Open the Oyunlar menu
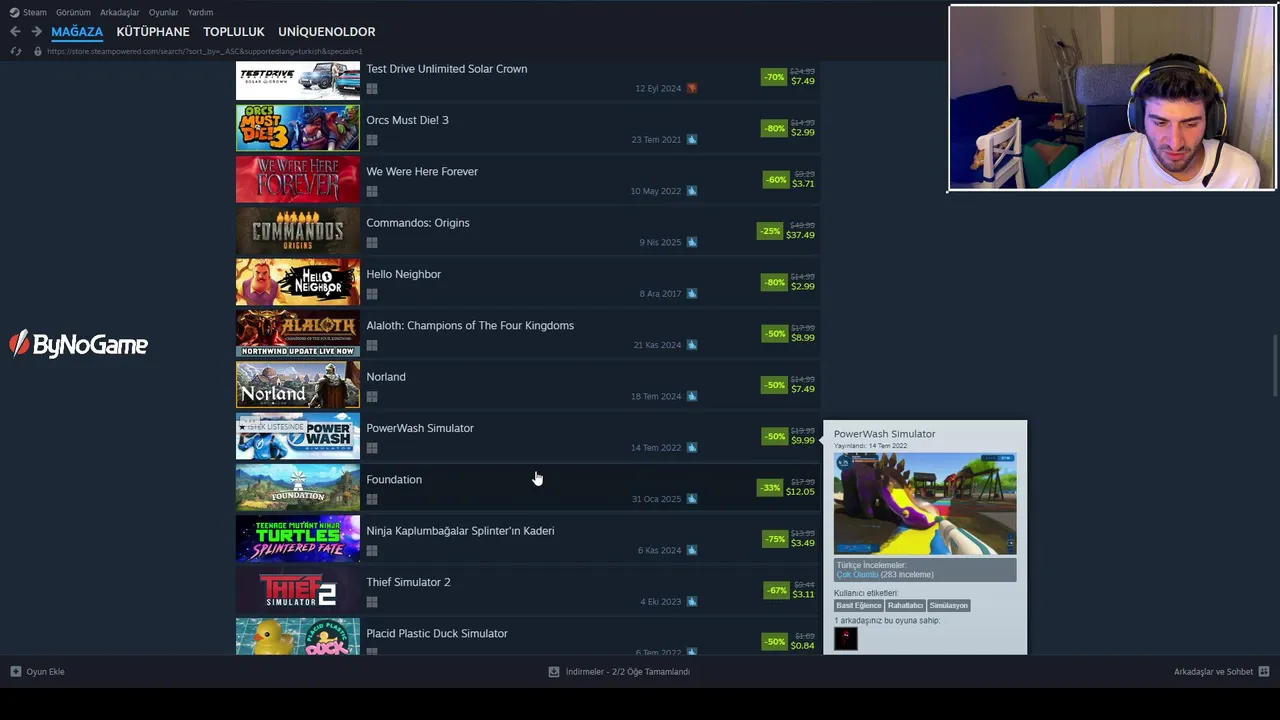This screenshot has width=1280, height=720. click(163, 12)
